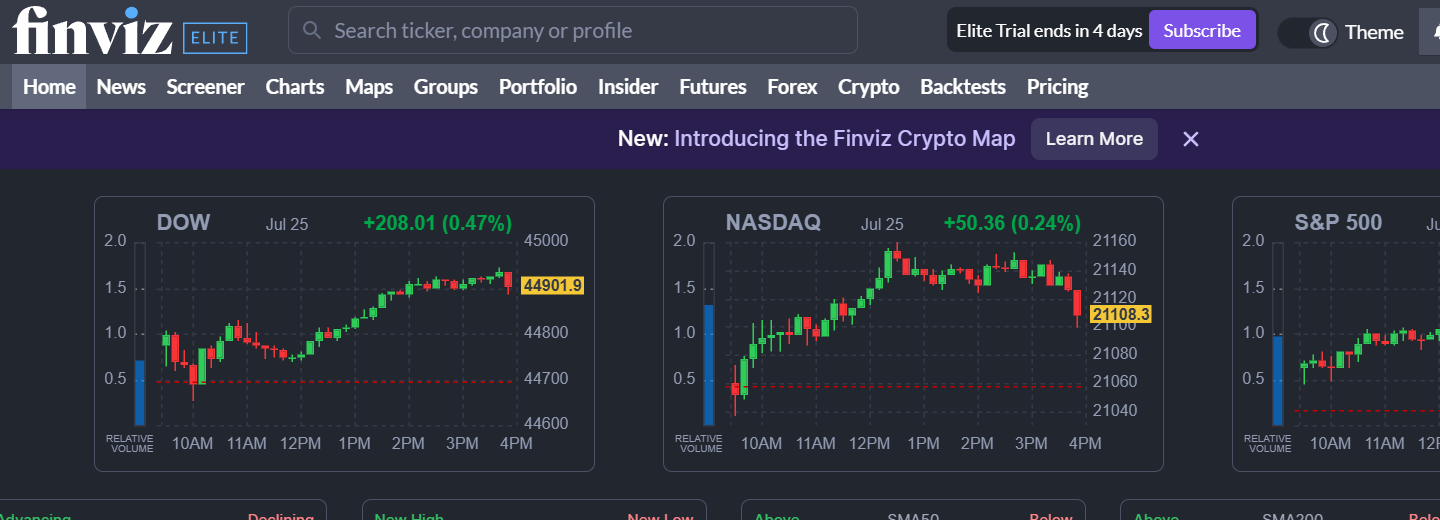Click the NASDAQ chart title
Screen dimensions: 1440x520
click(773, 223)
